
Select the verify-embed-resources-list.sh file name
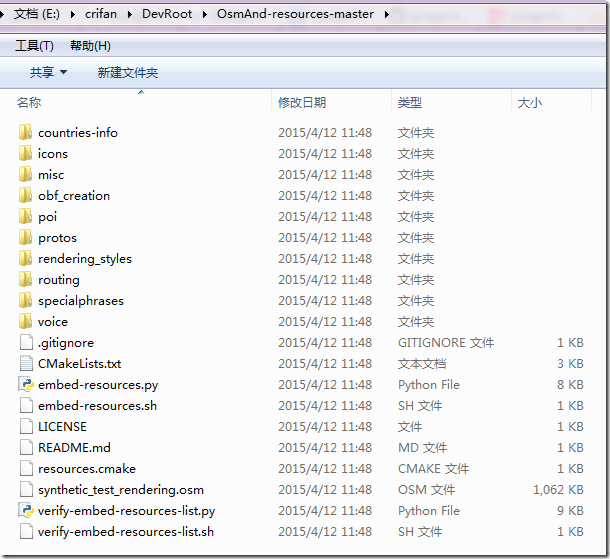click(126, 532)
